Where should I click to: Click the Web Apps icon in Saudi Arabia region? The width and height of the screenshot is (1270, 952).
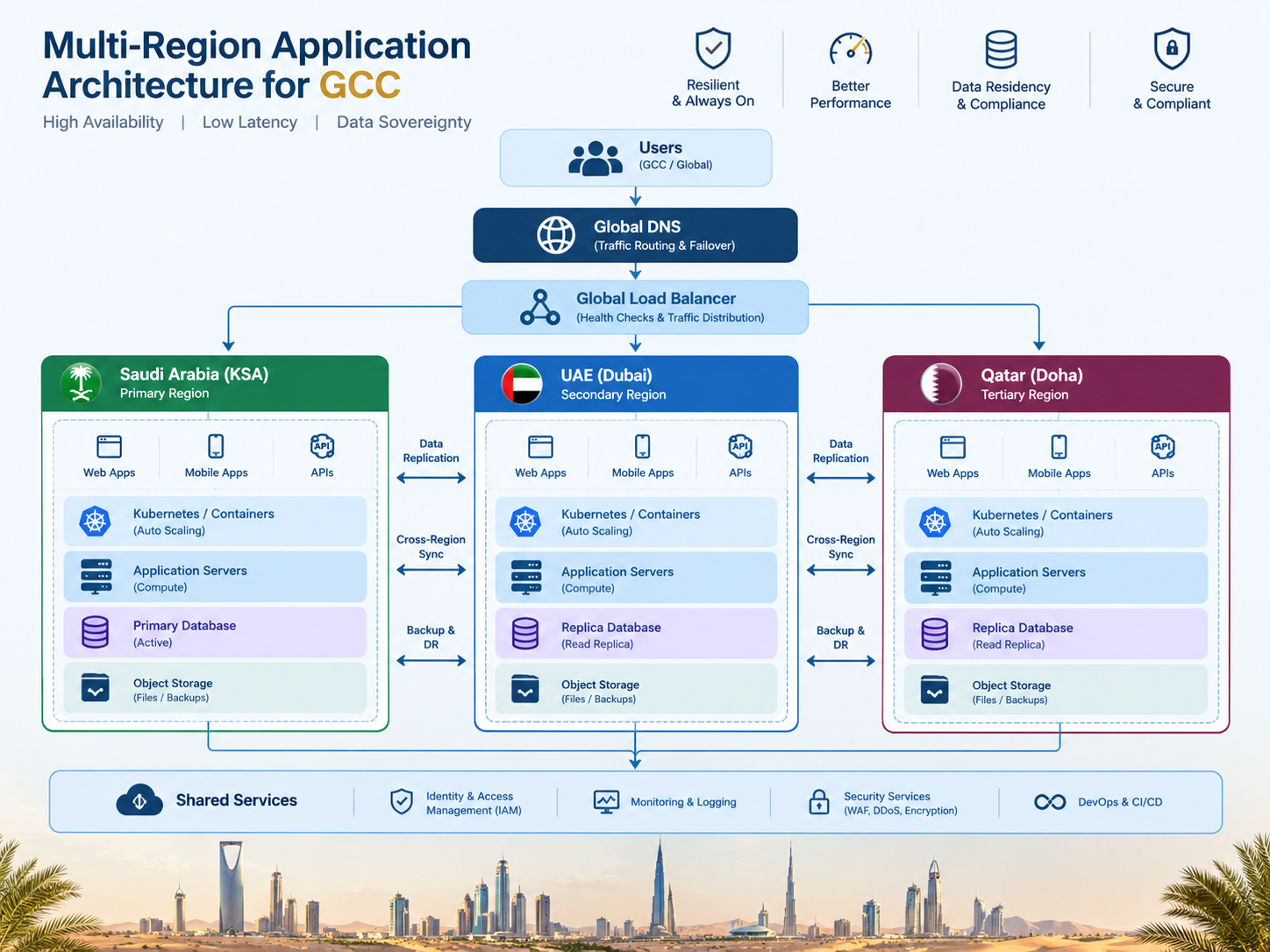click(110, 447)
